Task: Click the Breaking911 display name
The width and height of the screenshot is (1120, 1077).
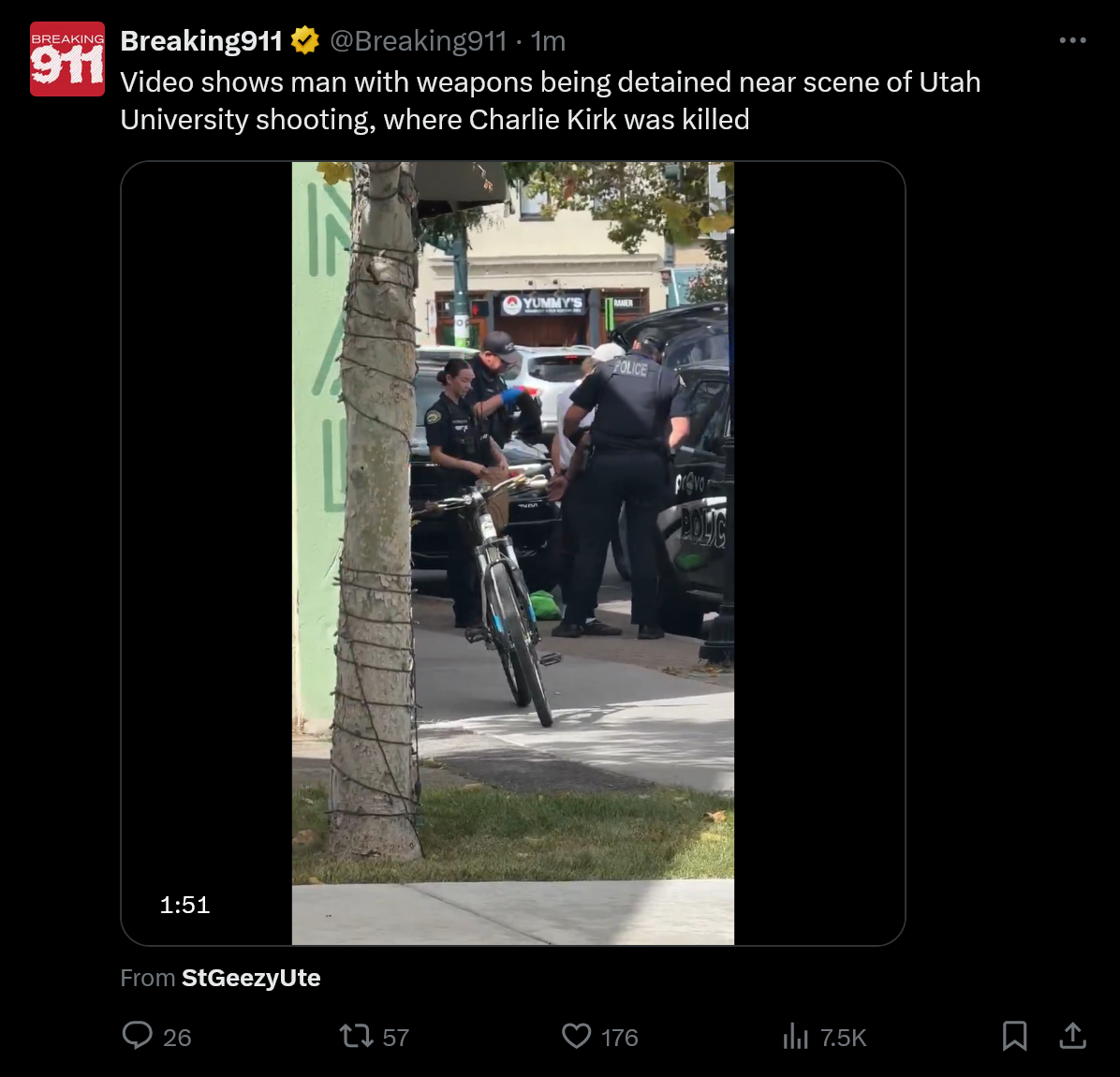Action: click(x=201, y=40)
